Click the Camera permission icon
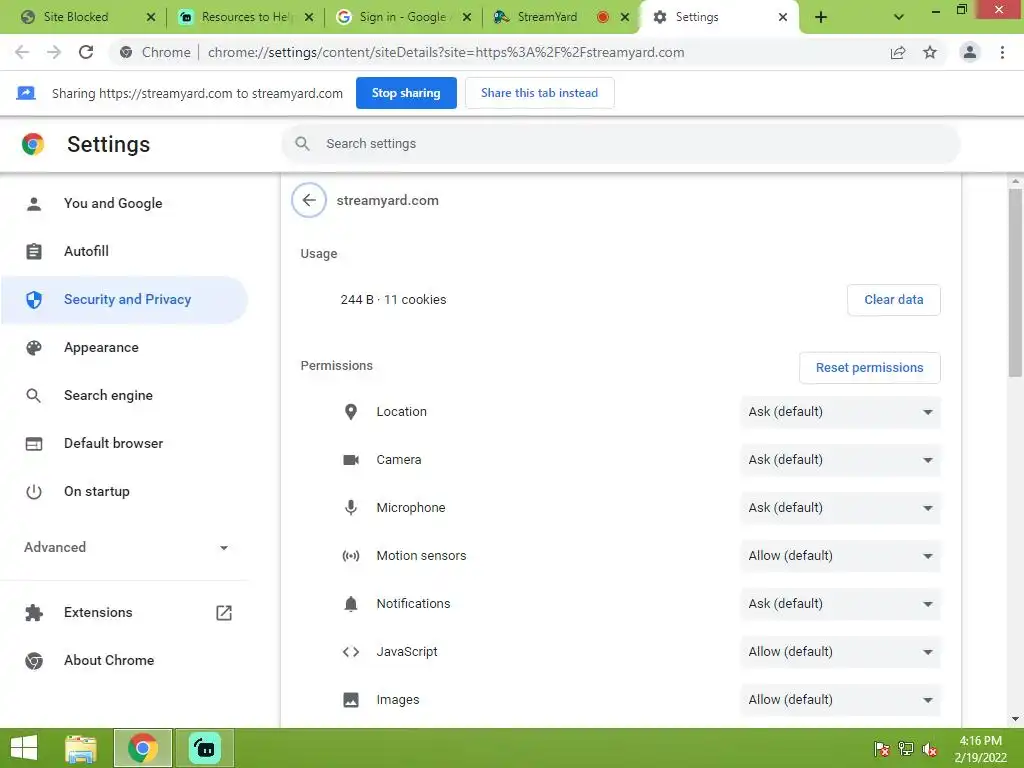Screen dimensions: 1024x768 [x=351, y=460]
